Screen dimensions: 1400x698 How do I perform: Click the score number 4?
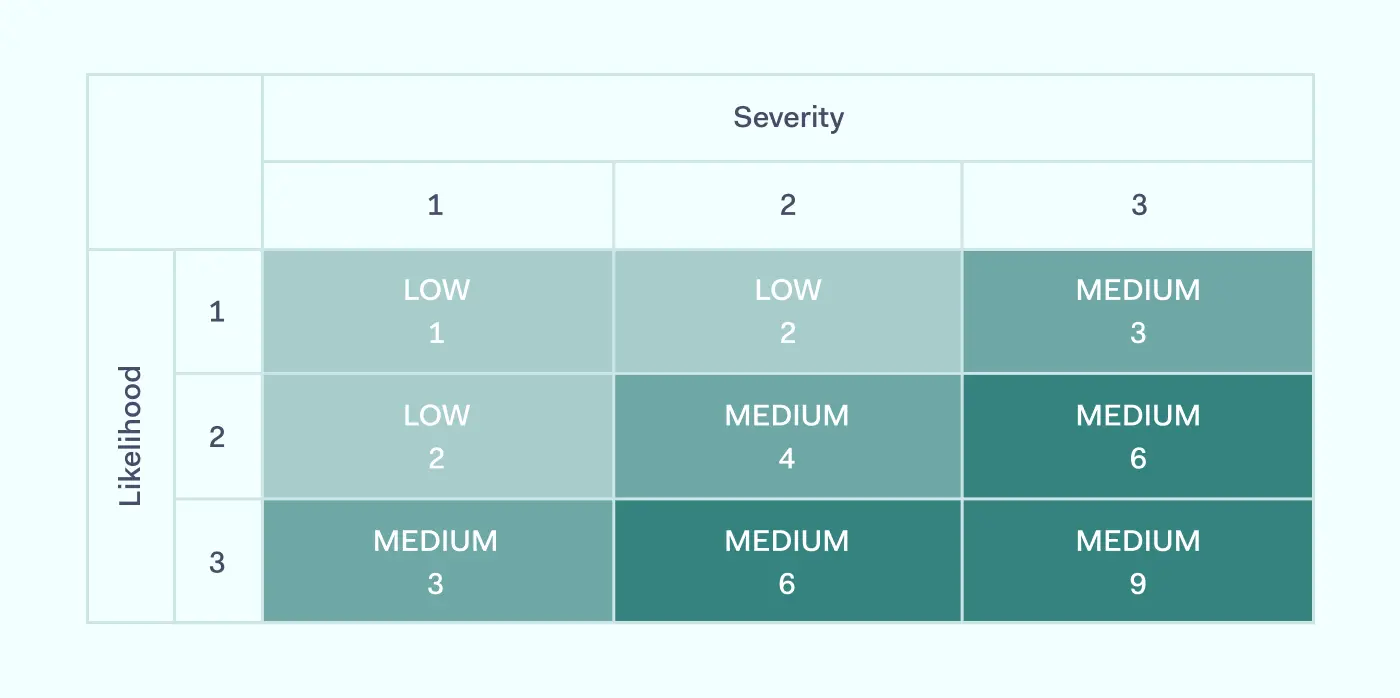787,459
